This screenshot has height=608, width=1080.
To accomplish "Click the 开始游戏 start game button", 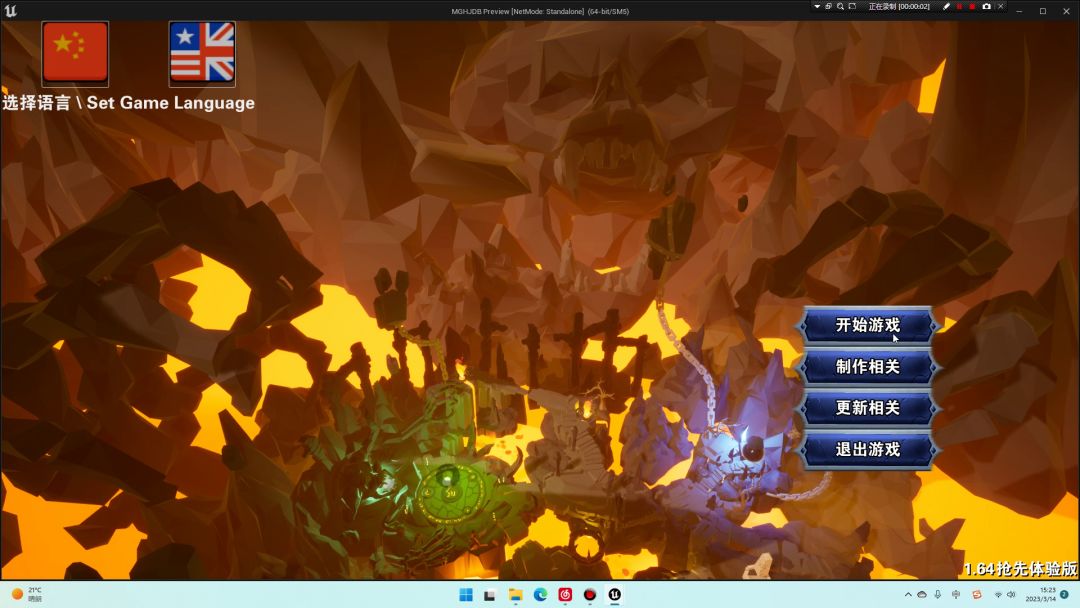I will pos(867,325).
